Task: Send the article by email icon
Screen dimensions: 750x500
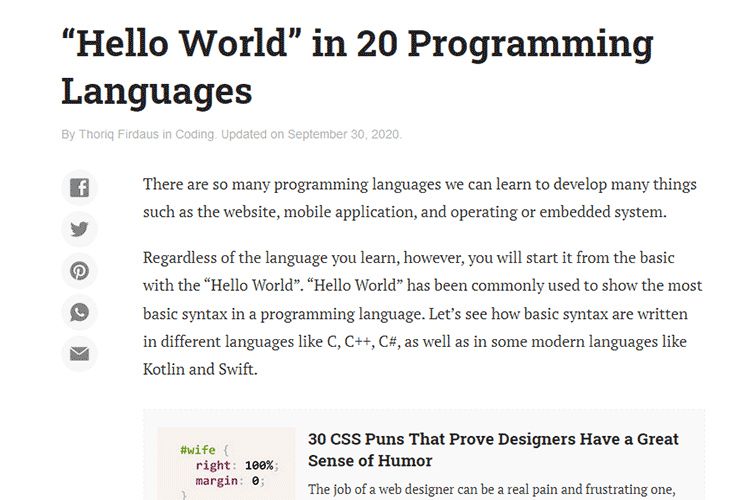Action: (x=79, y=354)
